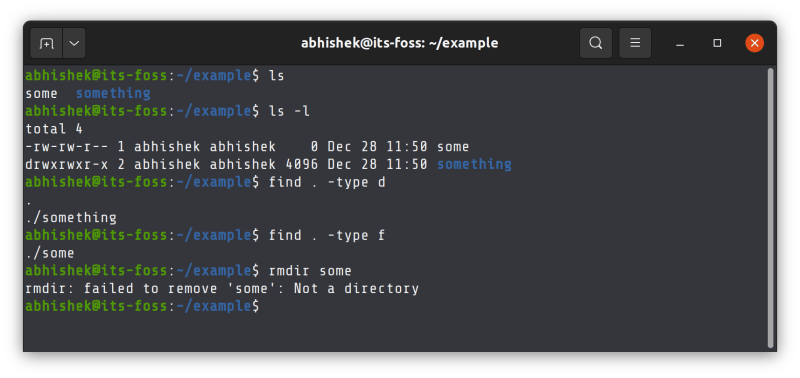Open the hamburger menu

tap(635, 43)
